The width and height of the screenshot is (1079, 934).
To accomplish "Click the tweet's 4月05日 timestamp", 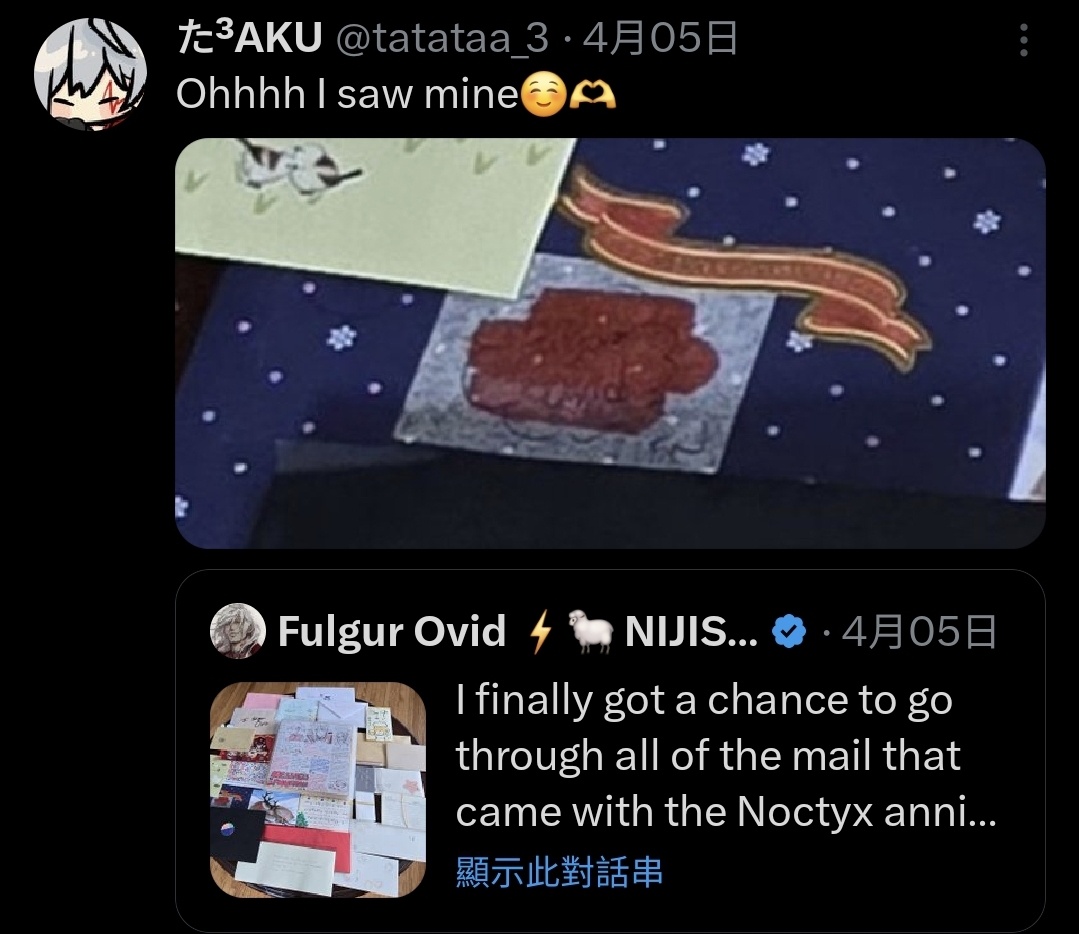I will click(x=660, y=38).
